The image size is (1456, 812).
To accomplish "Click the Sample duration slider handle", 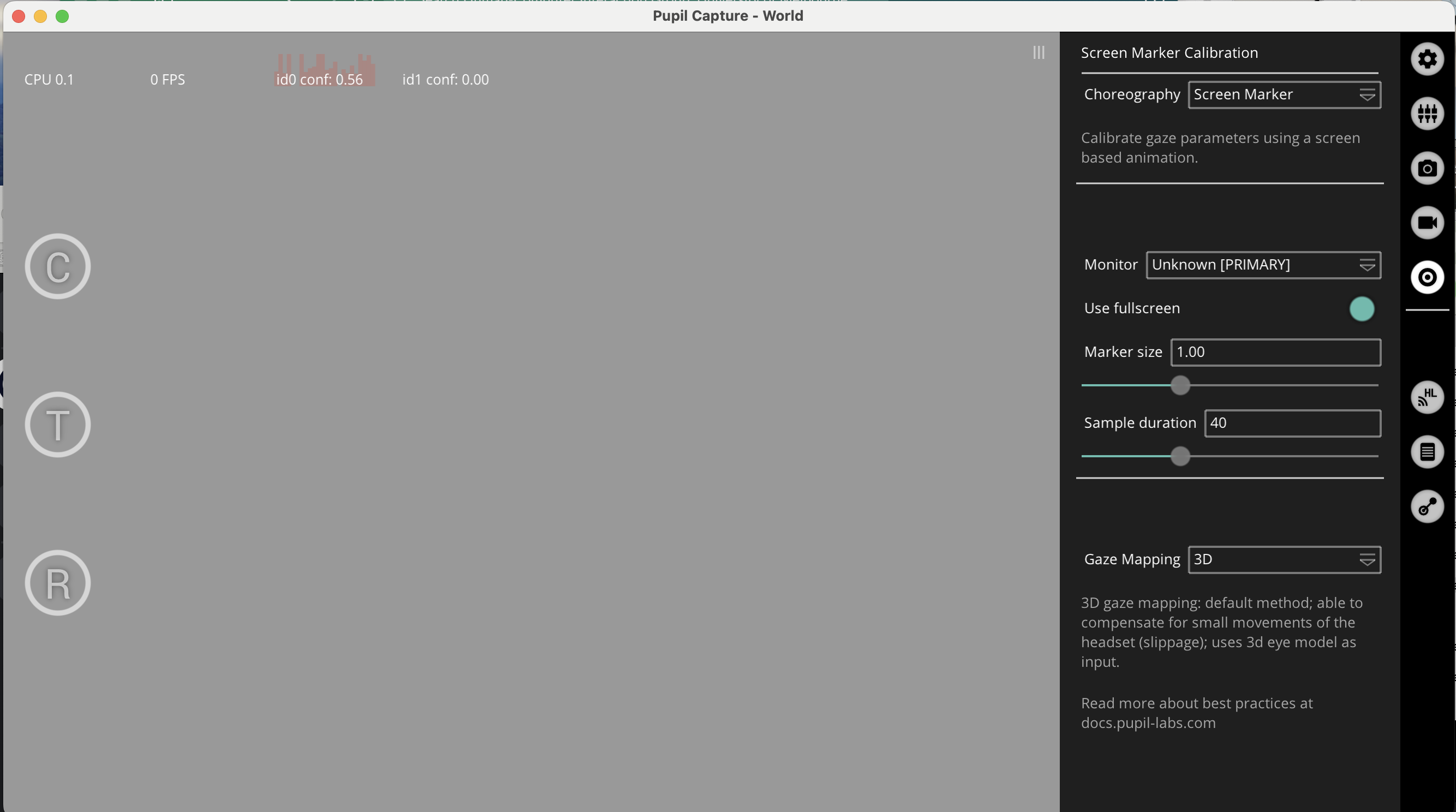I will coord(1180,456).
